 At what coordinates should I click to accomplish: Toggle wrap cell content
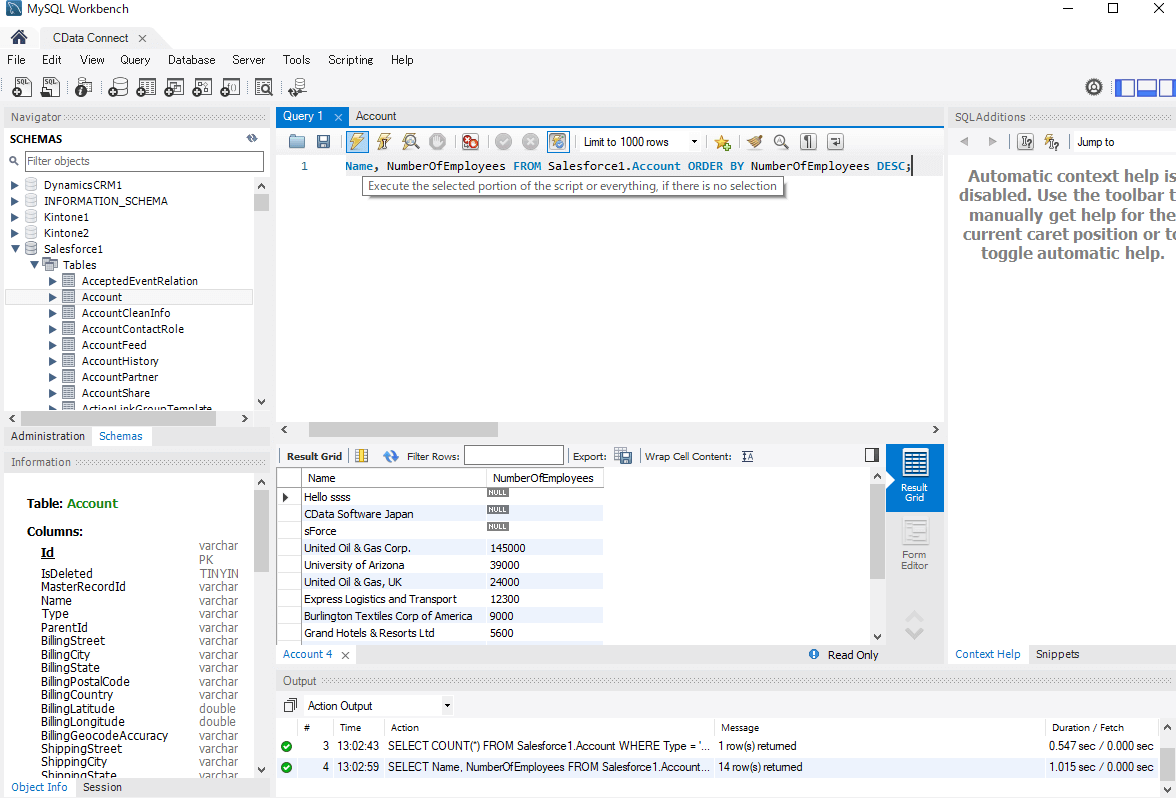pyautogui.click(x=748, y=456)
